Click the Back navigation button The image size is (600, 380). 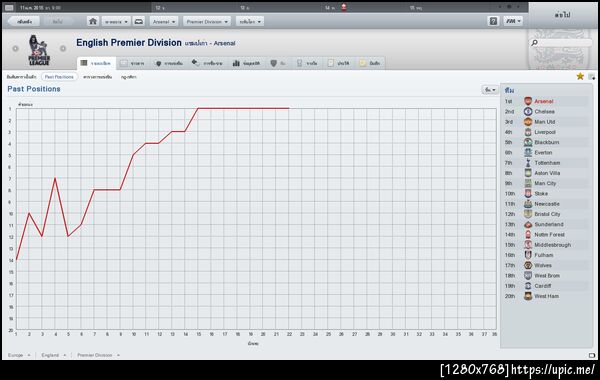[x=24, y=21]
